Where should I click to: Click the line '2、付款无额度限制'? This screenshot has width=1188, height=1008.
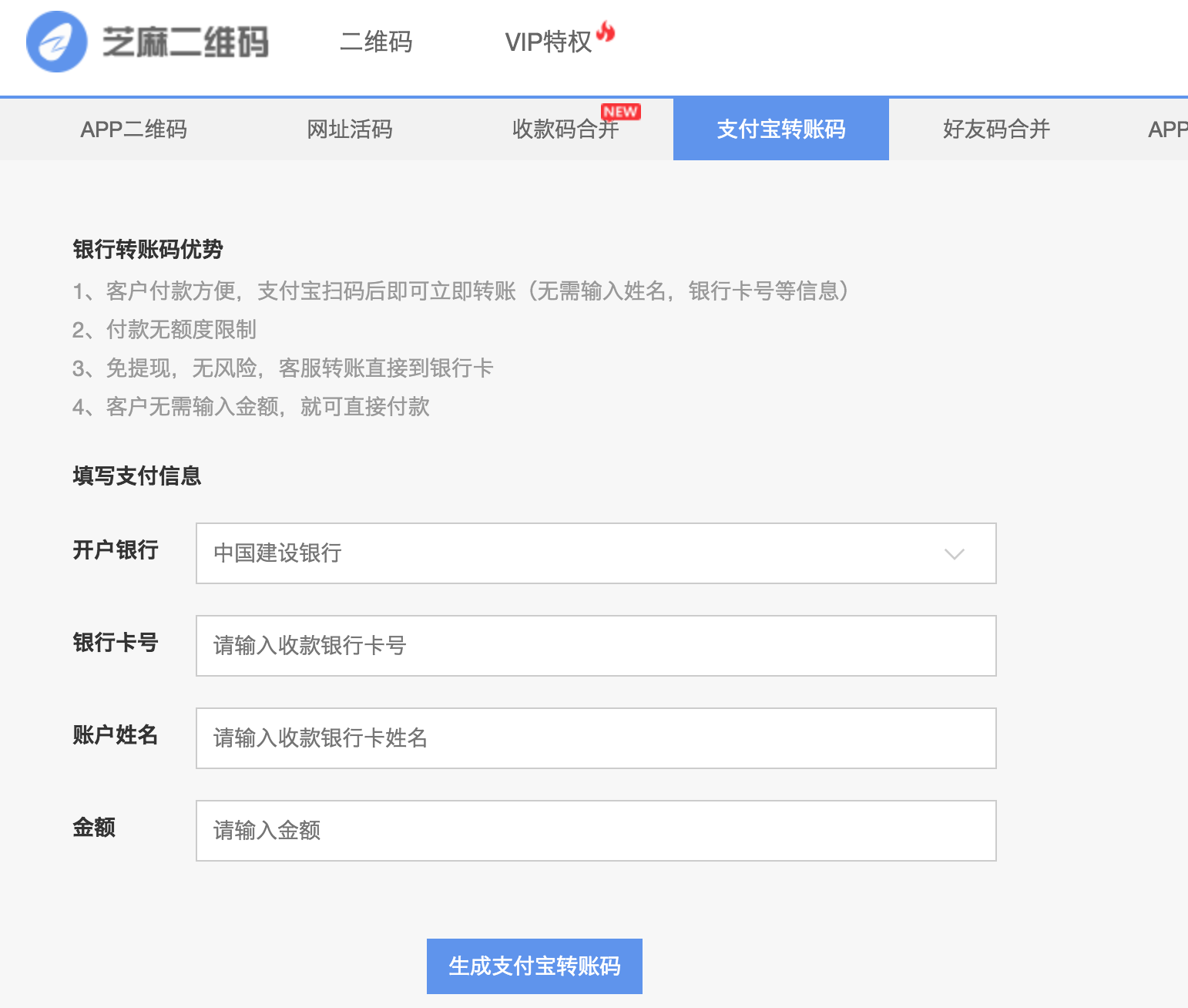tap(164, 330)
